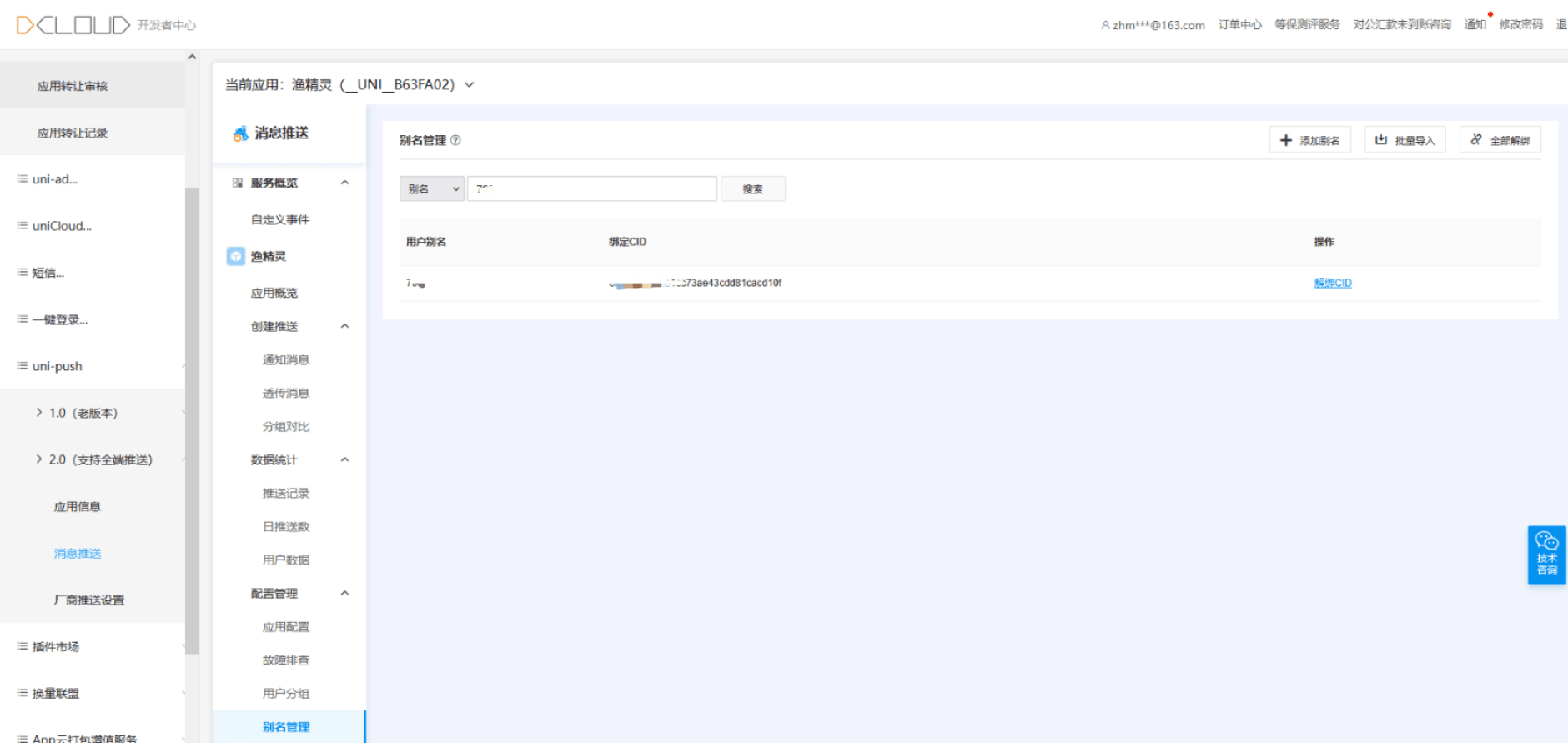
Task: Collapse the 数据统计 section
Action: tap(344, 459)
